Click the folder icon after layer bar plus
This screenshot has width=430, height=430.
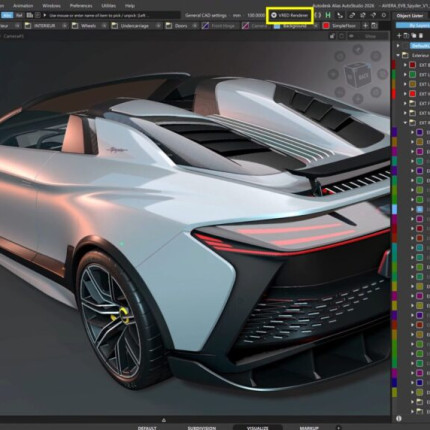point(374,26)
